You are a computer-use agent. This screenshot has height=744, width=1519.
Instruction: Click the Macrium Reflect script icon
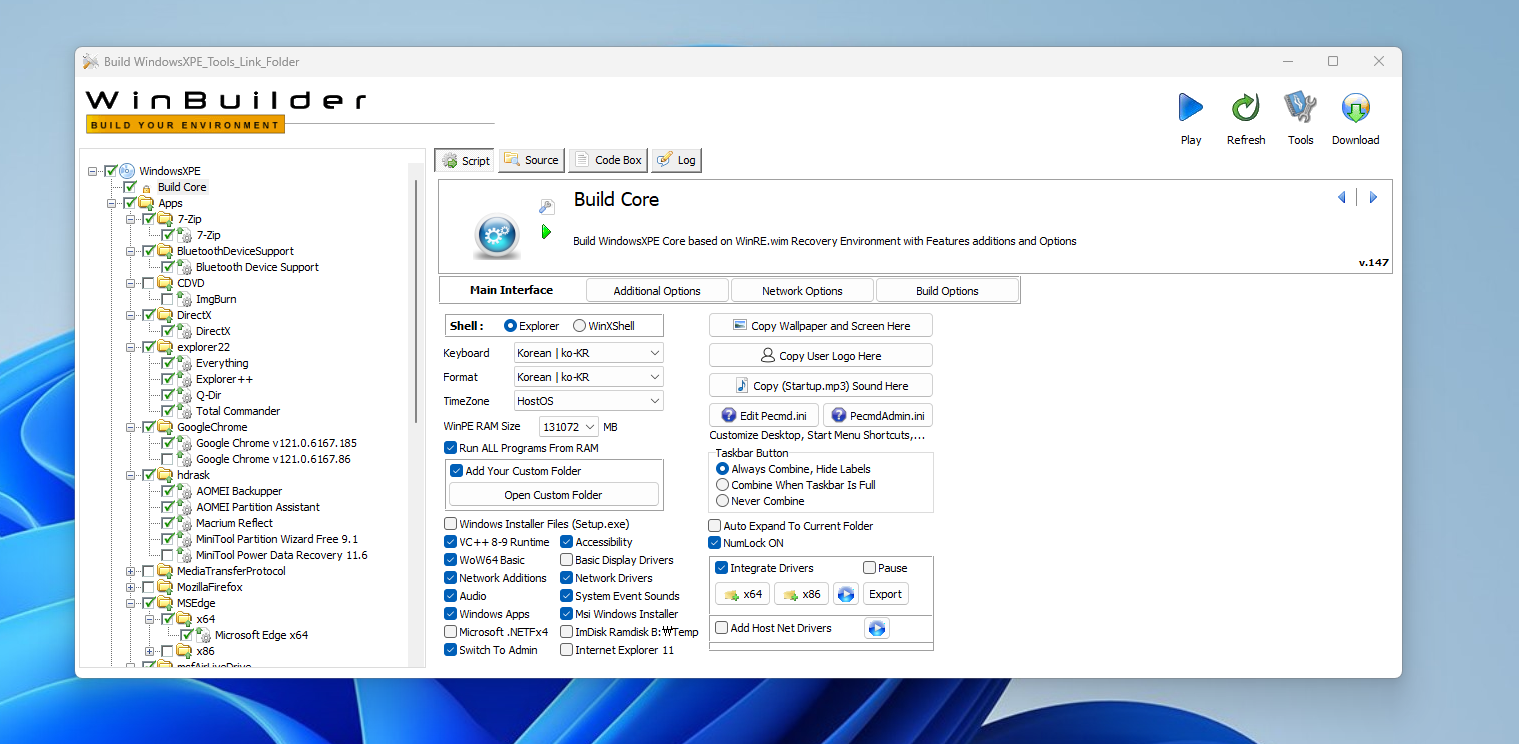[184, 523]
